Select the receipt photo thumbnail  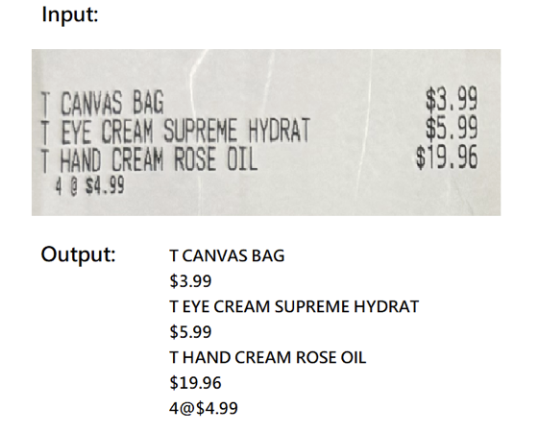click(x=266, y=132)
